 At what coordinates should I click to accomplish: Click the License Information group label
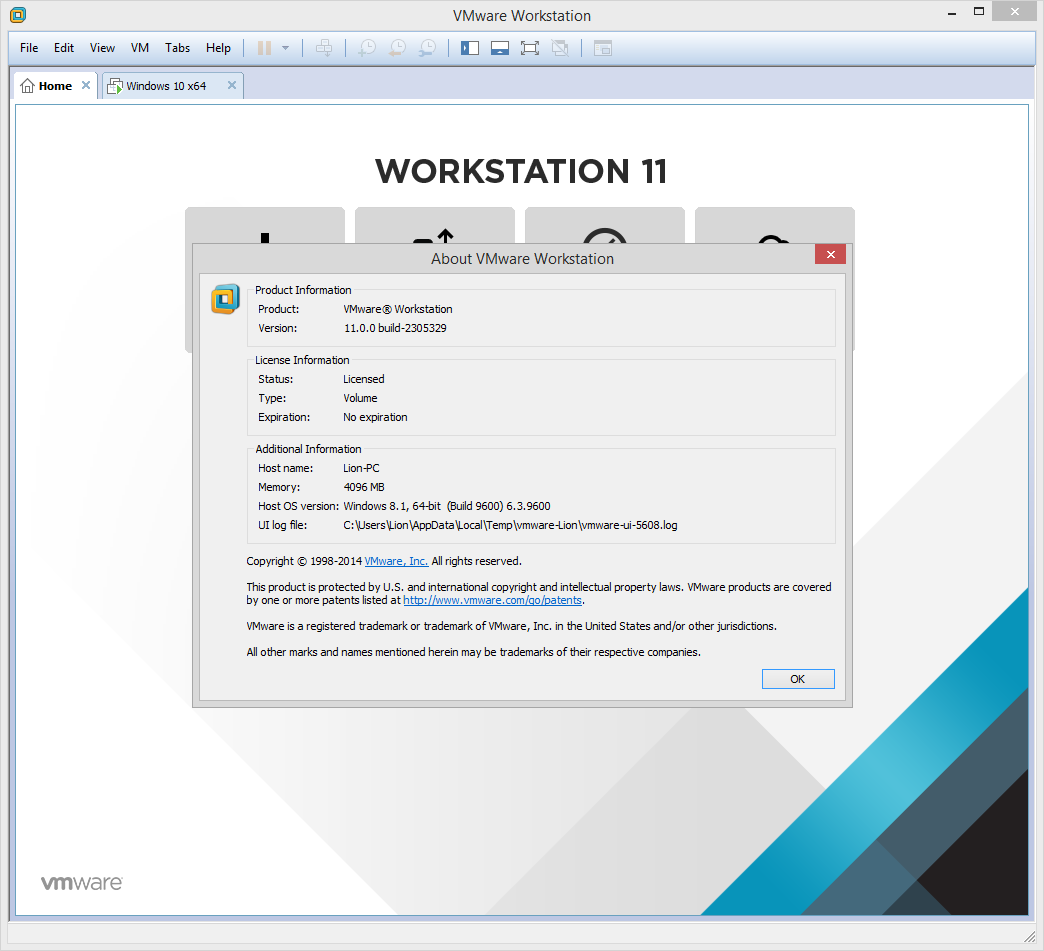[x=302, y=360]
